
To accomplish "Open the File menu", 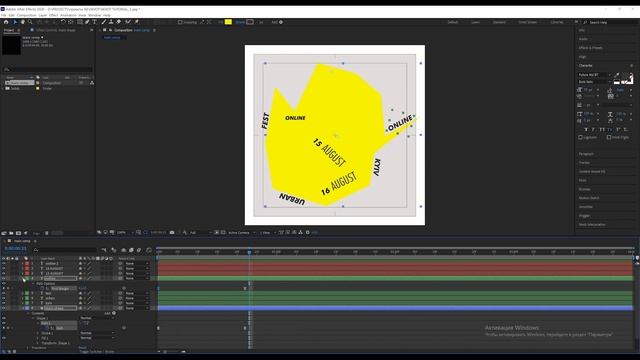I will (x=4, y=15).
